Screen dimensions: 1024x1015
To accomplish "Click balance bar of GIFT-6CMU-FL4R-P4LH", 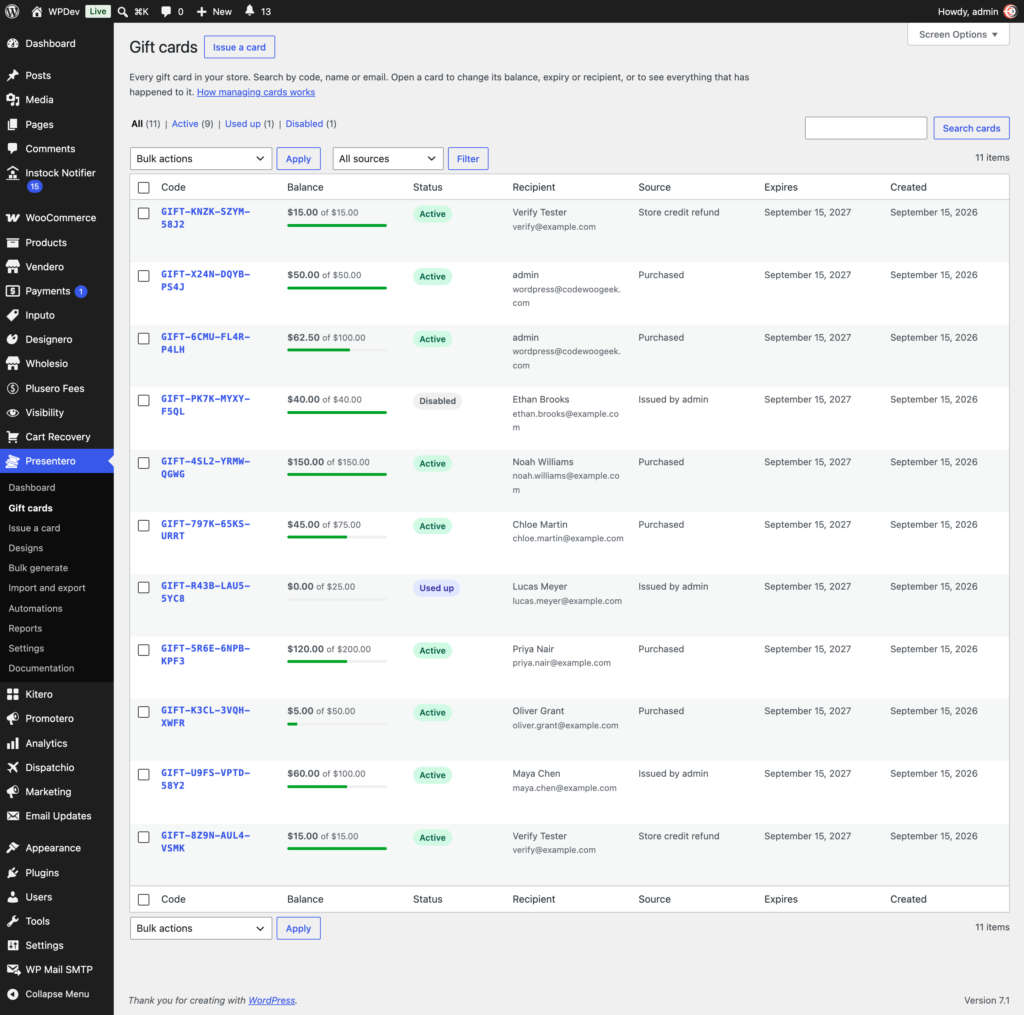I will [337, 350].
